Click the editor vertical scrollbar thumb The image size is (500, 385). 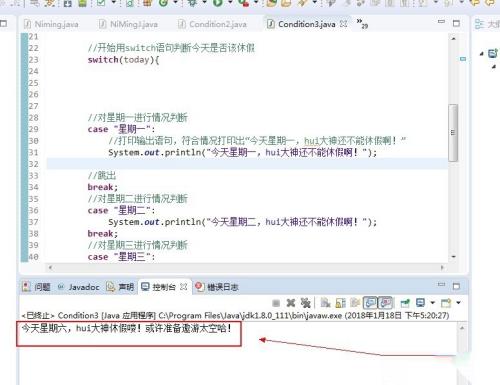coord(453,133)
